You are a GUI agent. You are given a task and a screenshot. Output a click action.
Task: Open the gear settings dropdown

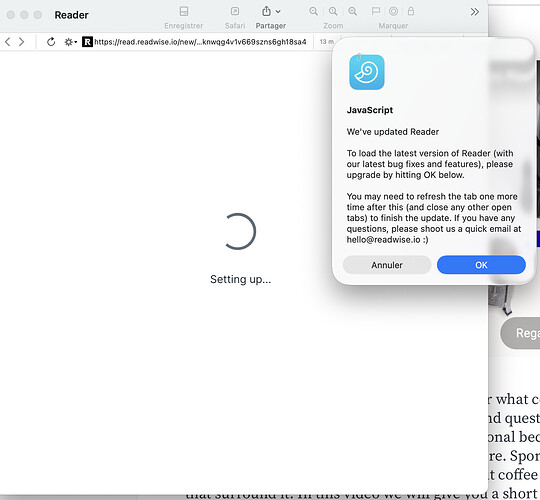(71, 42)
